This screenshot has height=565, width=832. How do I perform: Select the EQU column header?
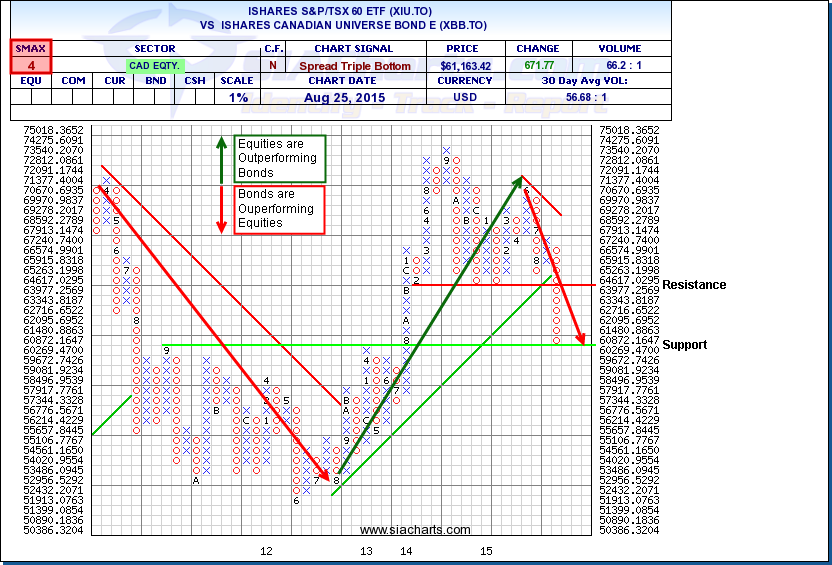(x=31, y=81)
